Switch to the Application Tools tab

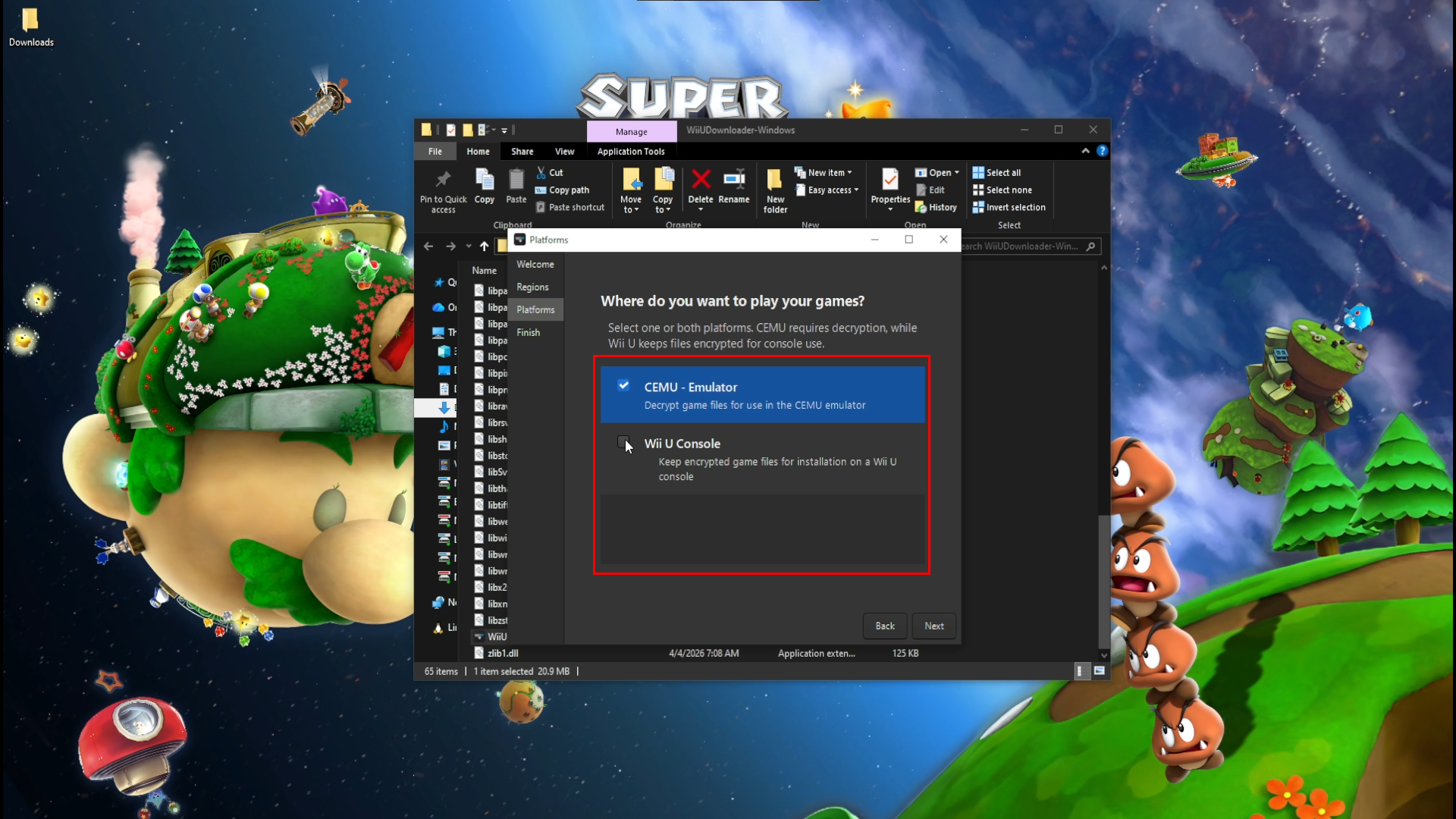(631, 151)
